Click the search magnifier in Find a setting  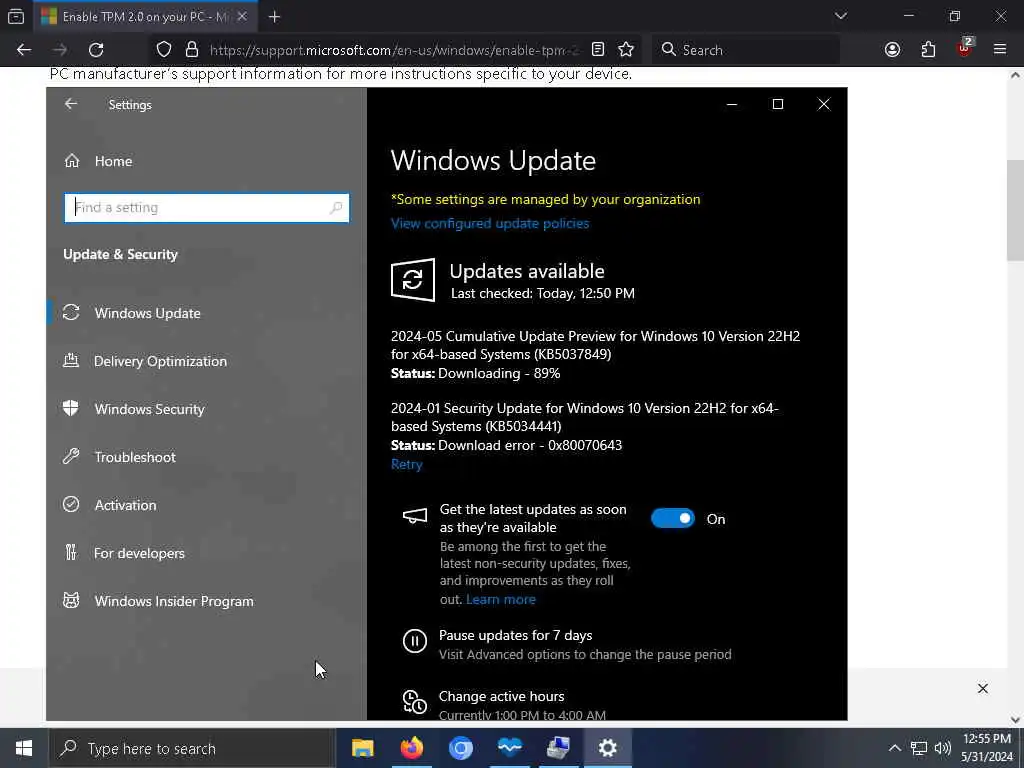coord(336,208)
